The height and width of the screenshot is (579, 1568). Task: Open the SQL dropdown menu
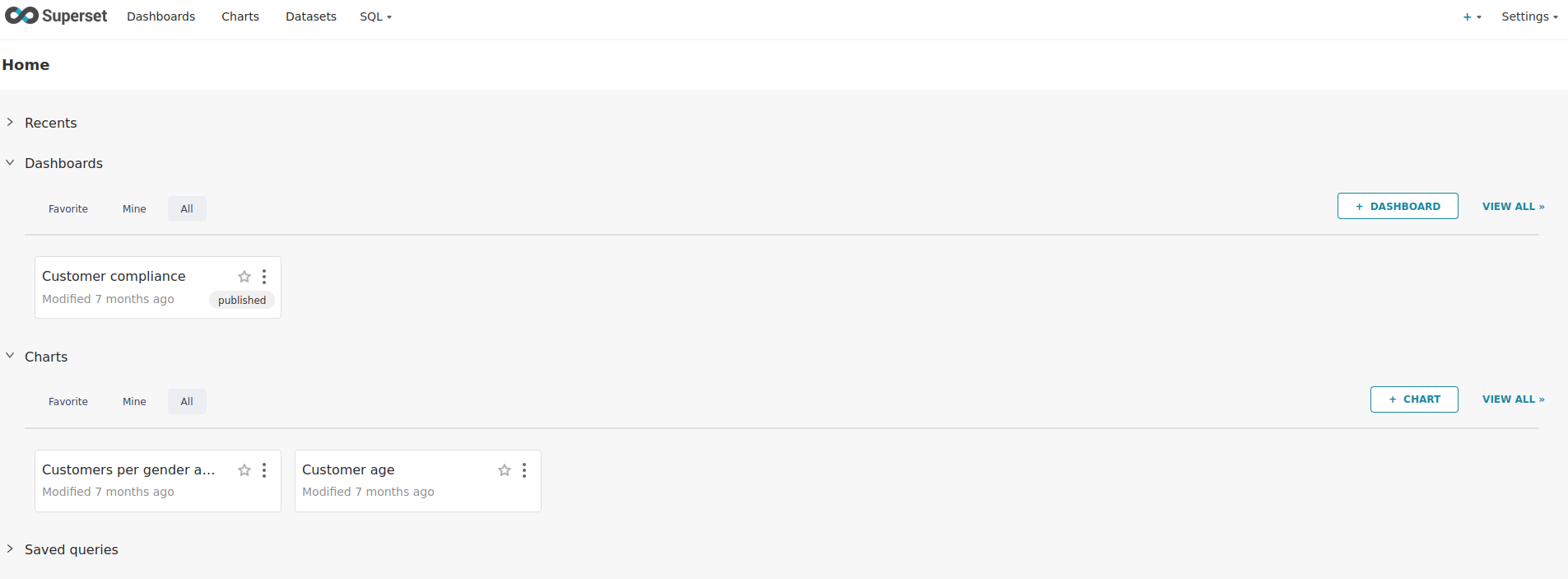coord(375,16)
